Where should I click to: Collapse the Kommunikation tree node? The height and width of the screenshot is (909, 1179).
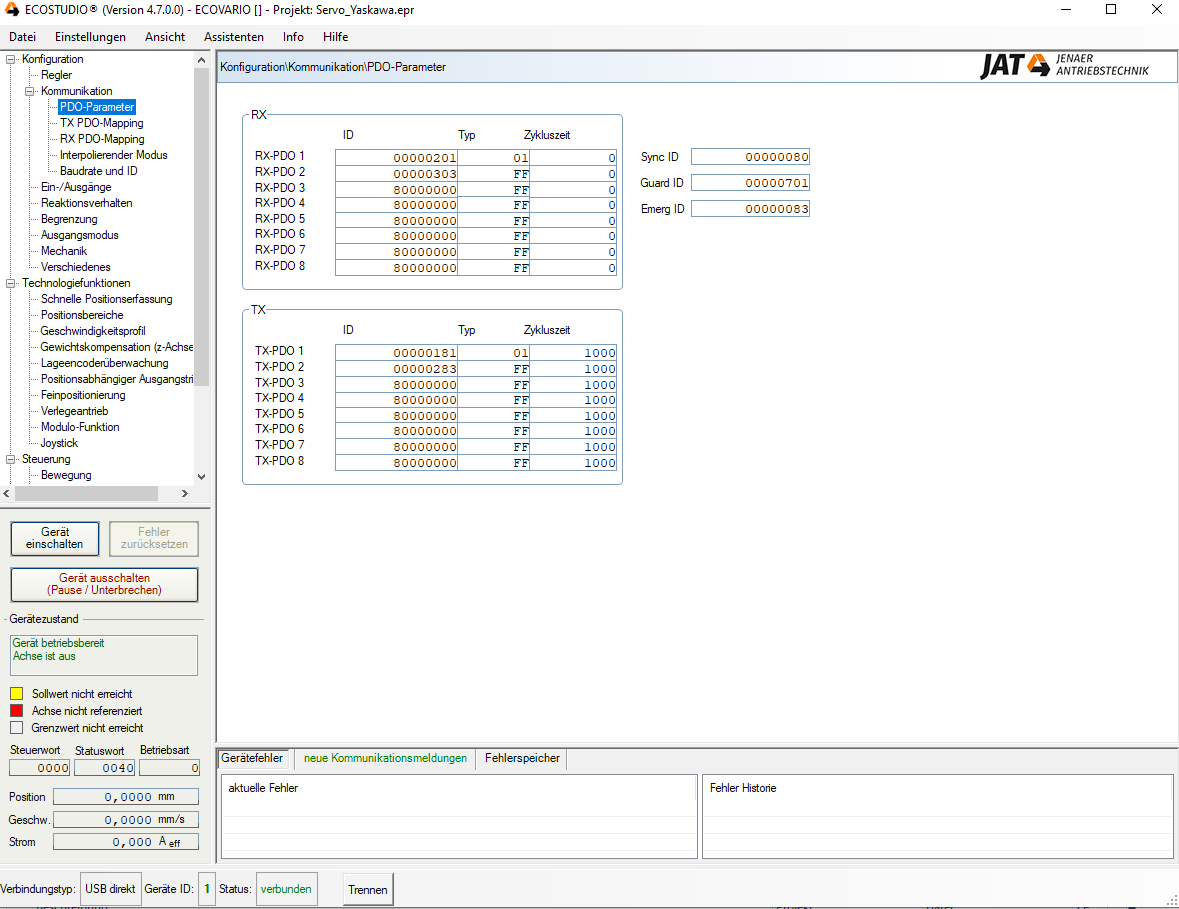pos(29,91)
